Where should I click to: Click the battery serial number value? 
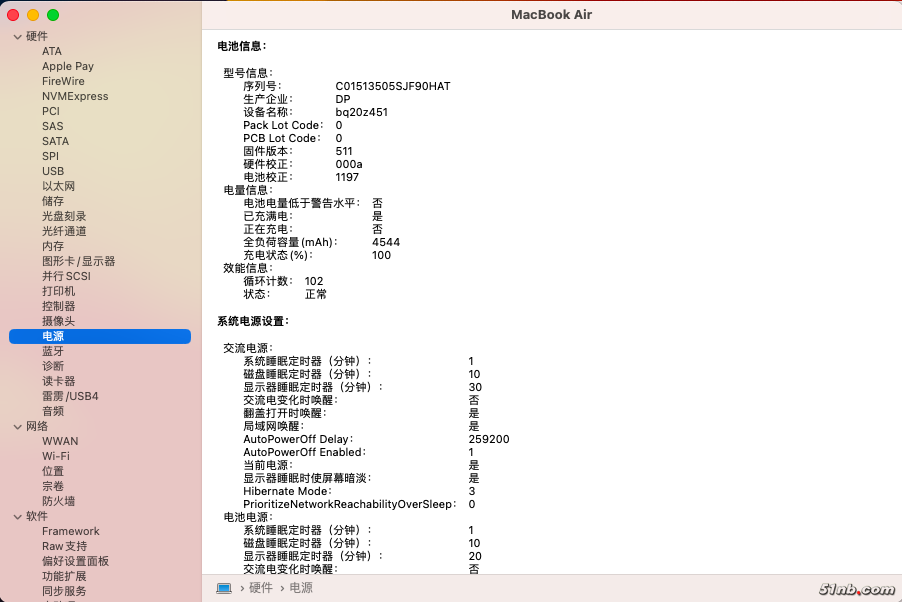pyautogui.click(x=393, y=86)
